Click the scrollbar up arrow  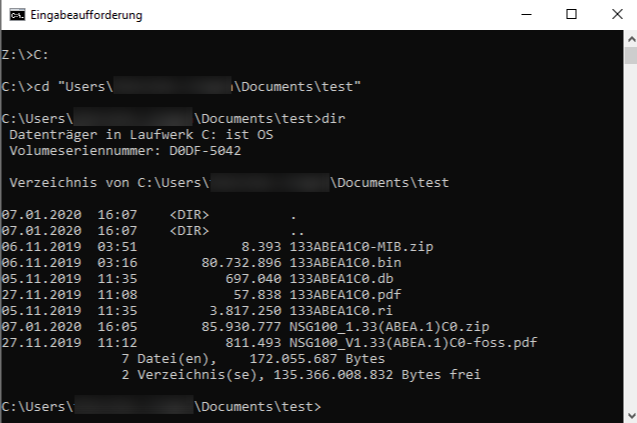pyautogui.click(x=629, y=38)
